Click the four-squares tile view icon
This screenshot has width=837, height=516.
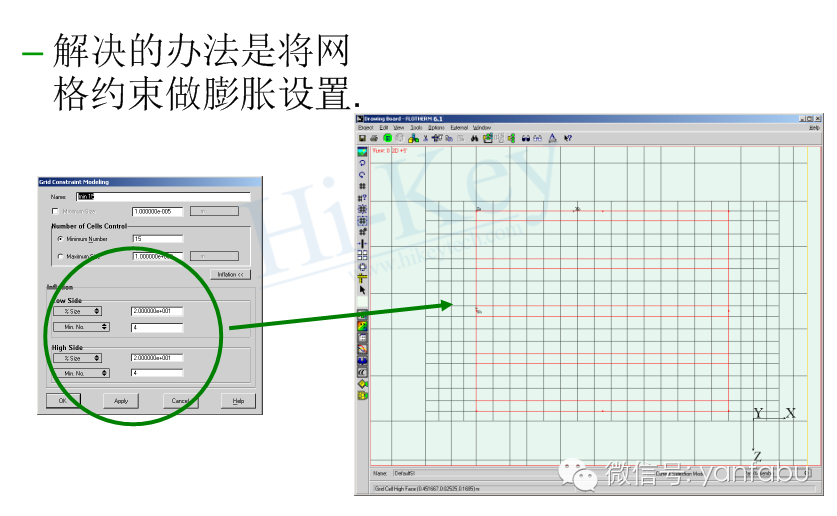(362, 255)
